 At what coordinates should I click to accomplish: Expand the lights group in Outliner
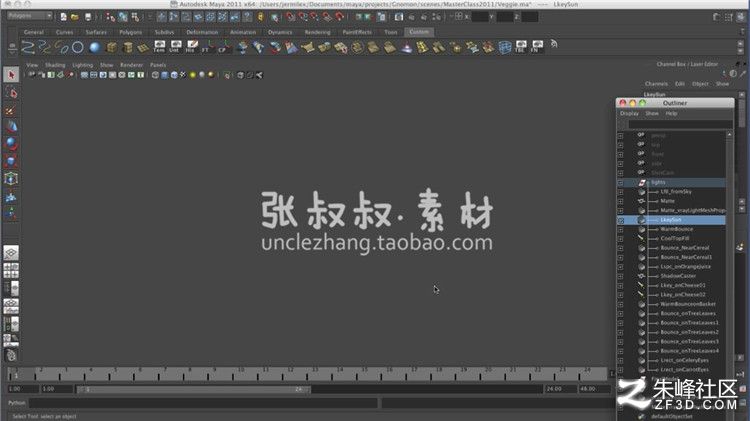(620, 183)
